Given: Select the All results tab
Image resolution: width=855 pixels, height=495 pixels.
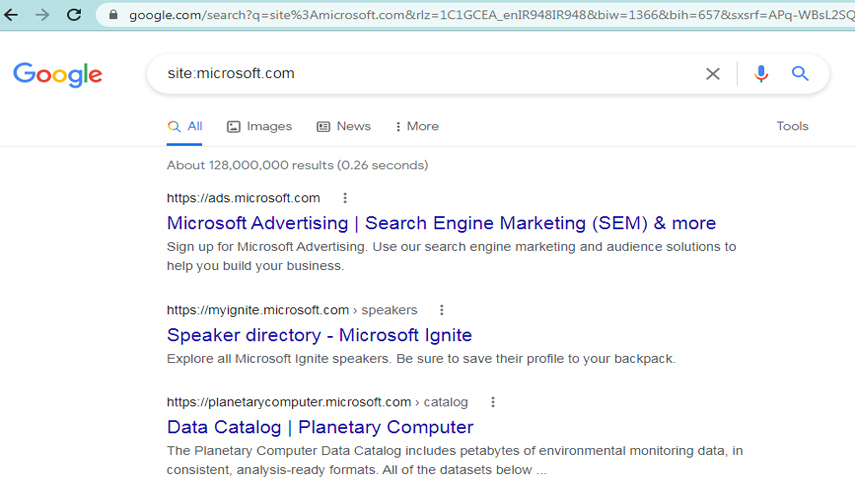Looking at the screenshot, I should [185, 126].
